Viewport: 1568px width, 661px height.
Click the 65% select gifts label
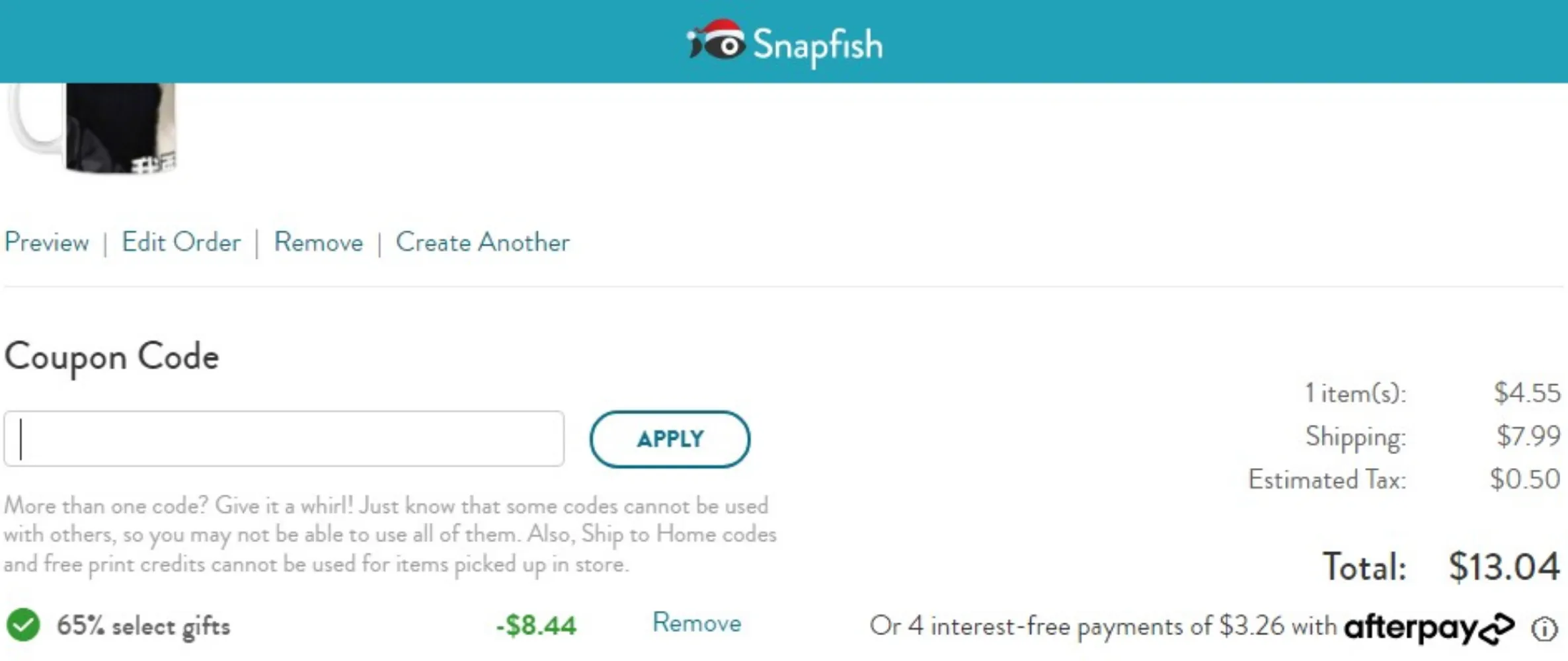[143, 626]
